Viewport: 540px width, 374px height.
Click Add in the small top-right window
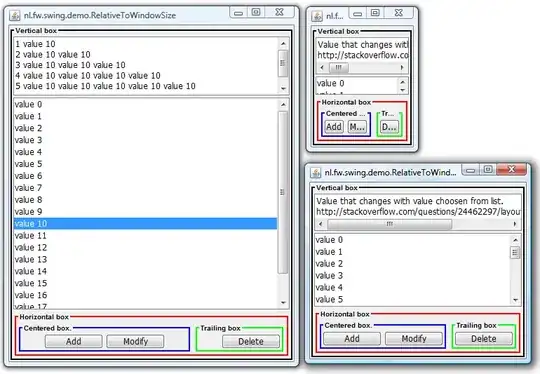click(334, 127)
